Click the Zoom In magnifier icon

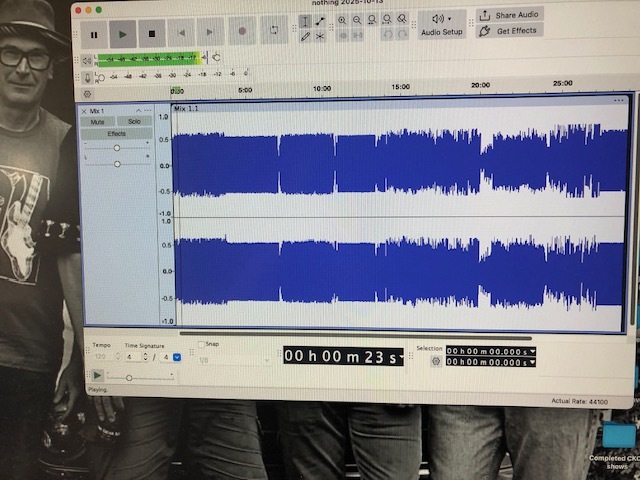(342, 19)
